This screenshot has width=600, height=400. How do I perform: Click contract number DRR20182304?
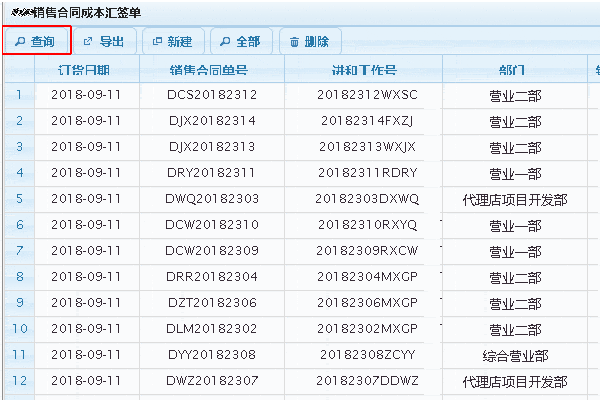pyautogui.click(x=212, y=277)
